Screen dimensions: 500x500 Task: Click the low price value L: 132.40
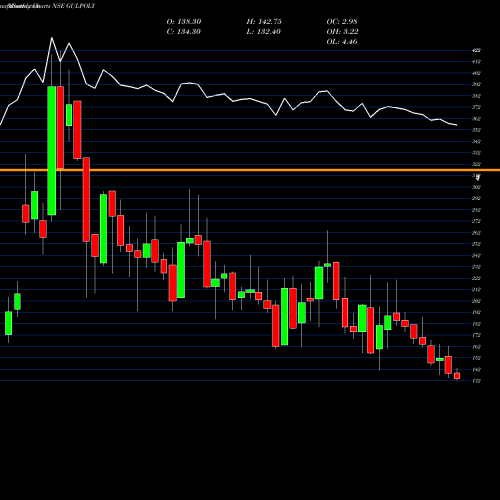pos(264,32)
